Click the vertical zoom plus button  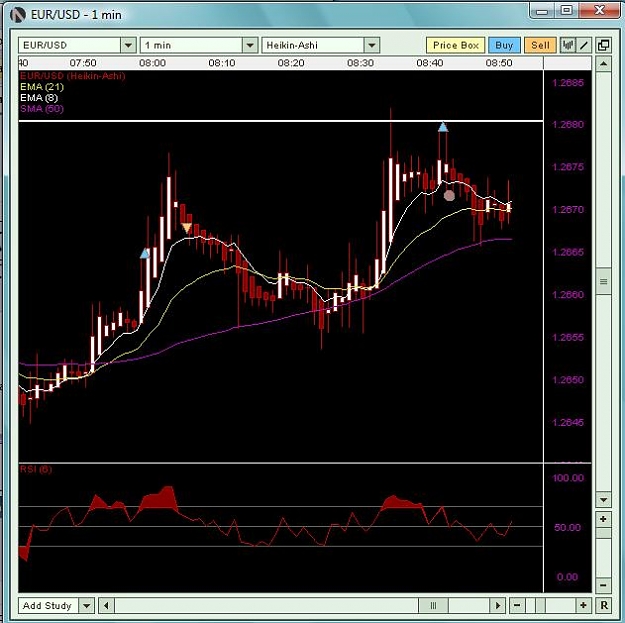coord(603,519)
